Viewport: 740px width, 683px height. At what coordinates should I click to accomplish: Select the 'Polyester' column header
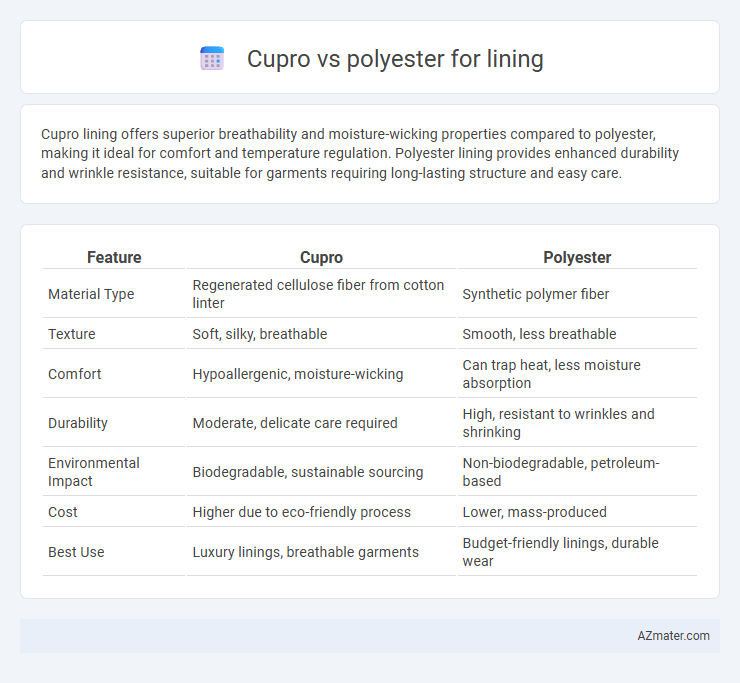pyautogui.click(x=577, y=257)
